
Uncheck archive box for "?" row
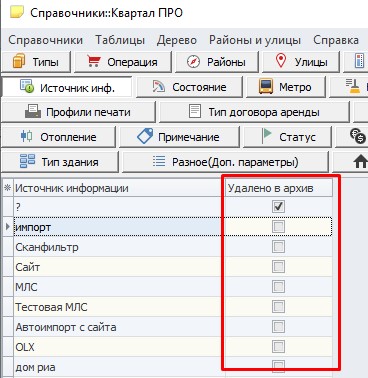point(278,206)
